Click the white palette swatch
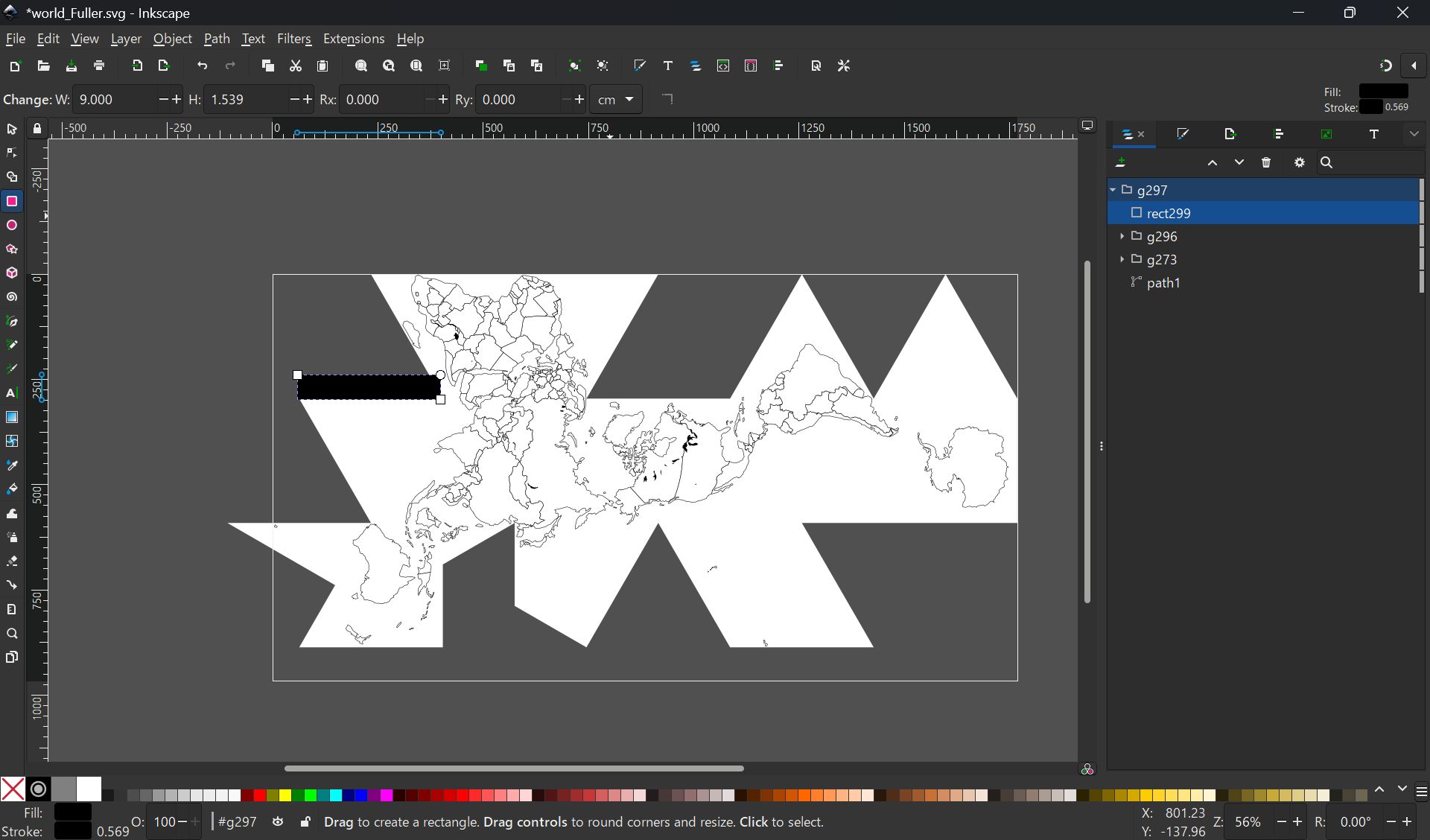This screenshot has height=840, width=1430. tap(89, 789)
